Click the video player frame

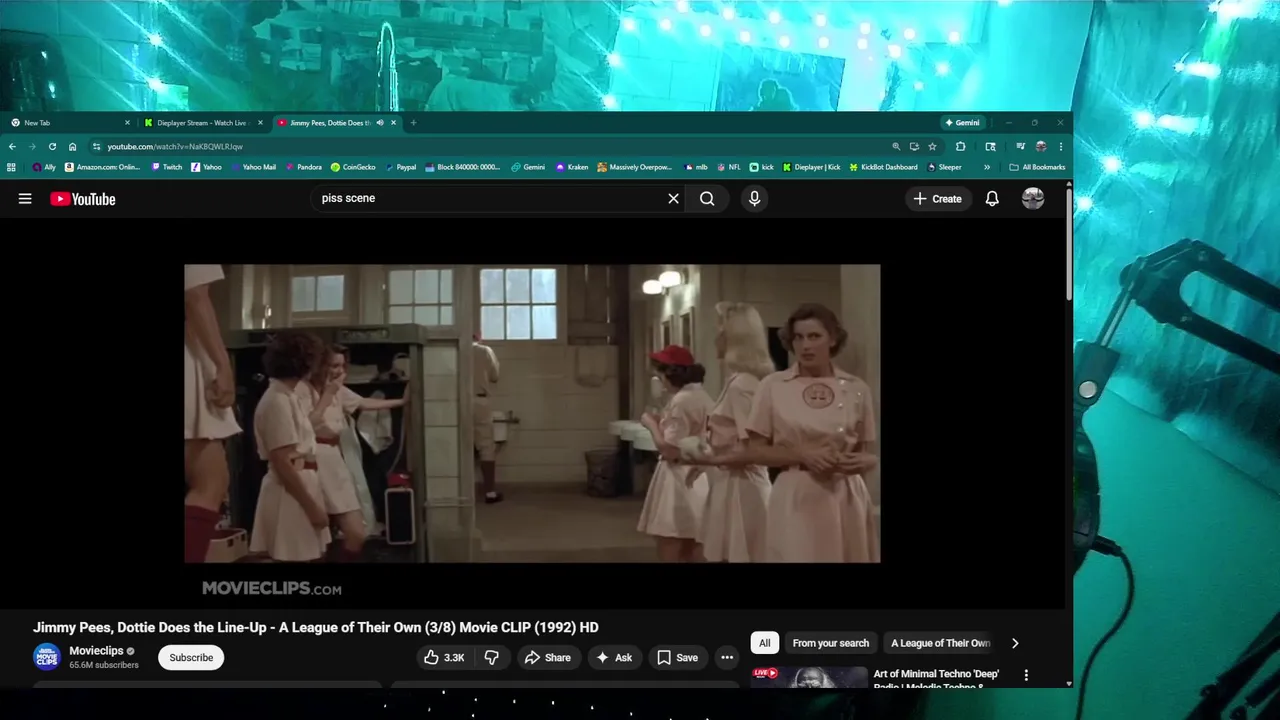pos(532,413)
